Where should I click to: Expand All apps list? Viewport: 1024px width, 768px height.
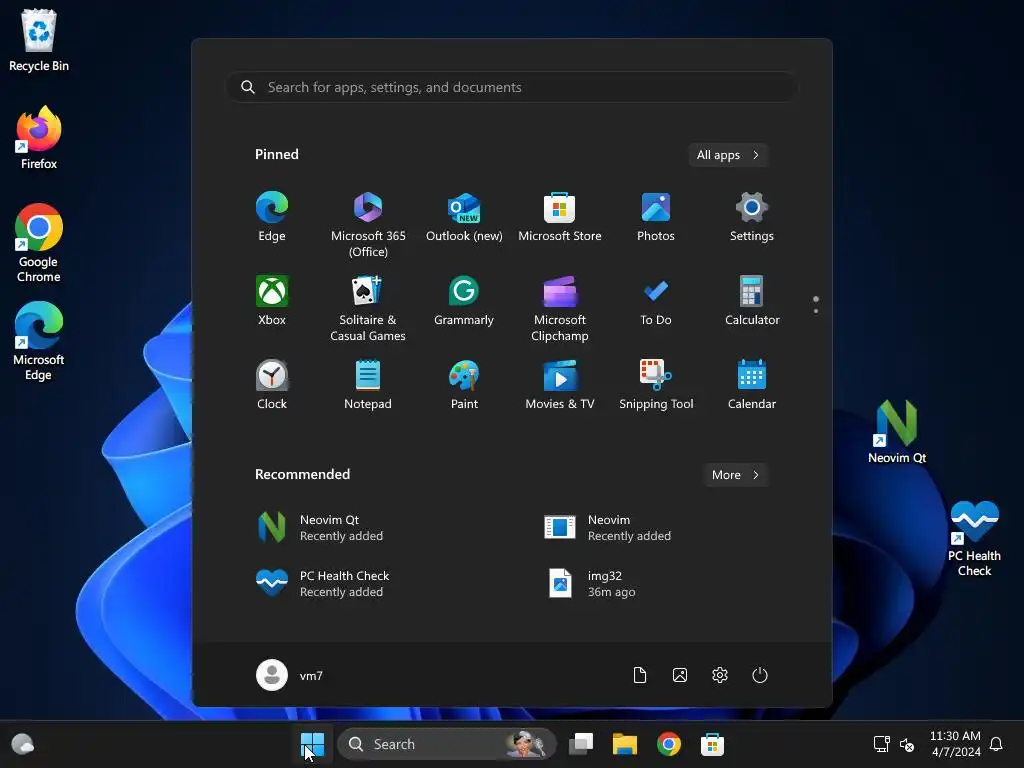coord(728,155)
